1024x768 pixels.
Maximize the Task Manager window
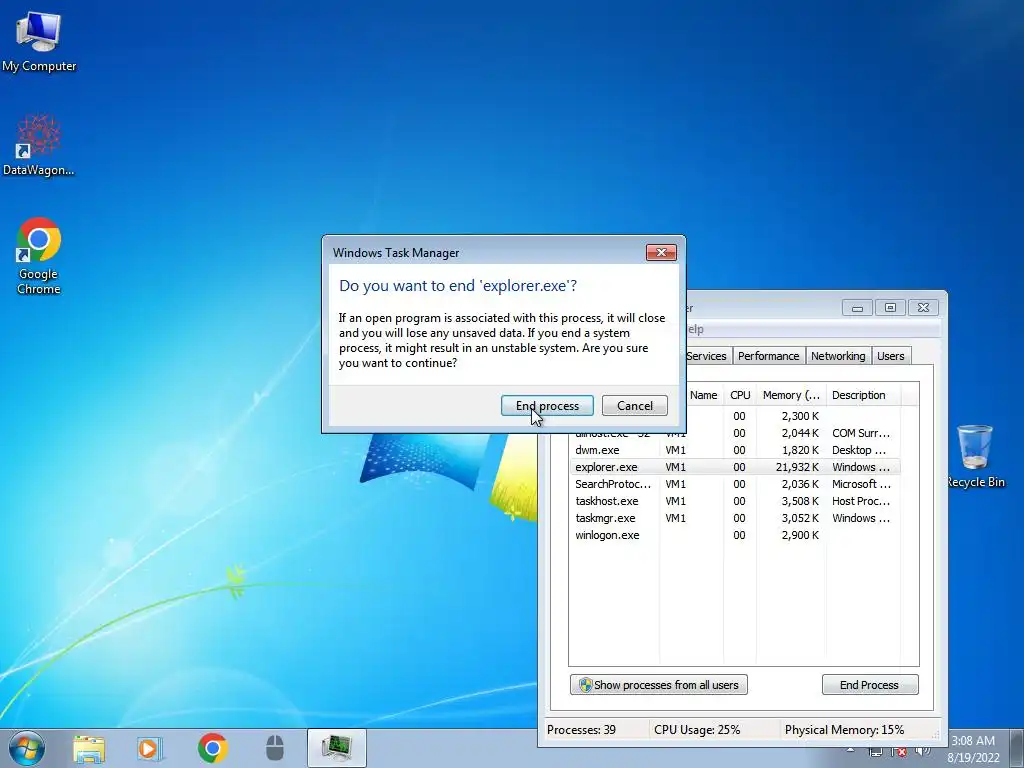[x=890, y=308]
